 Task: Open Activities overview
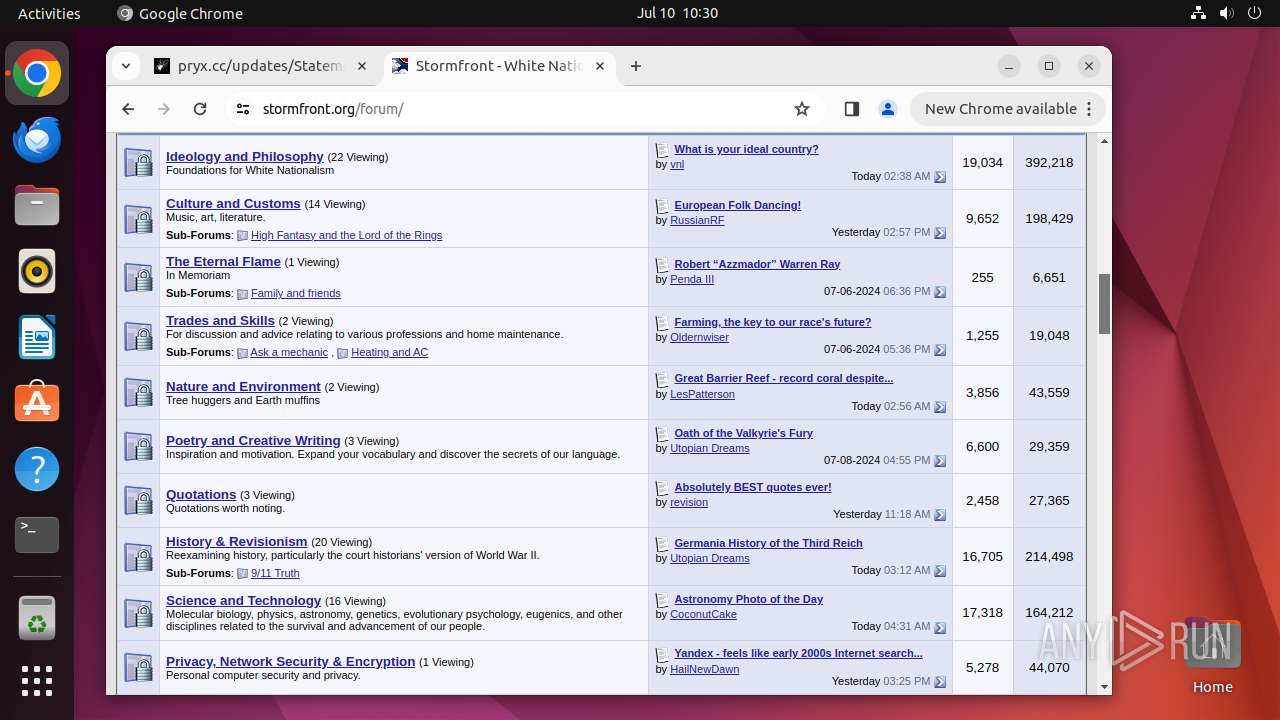click(49, 13)
